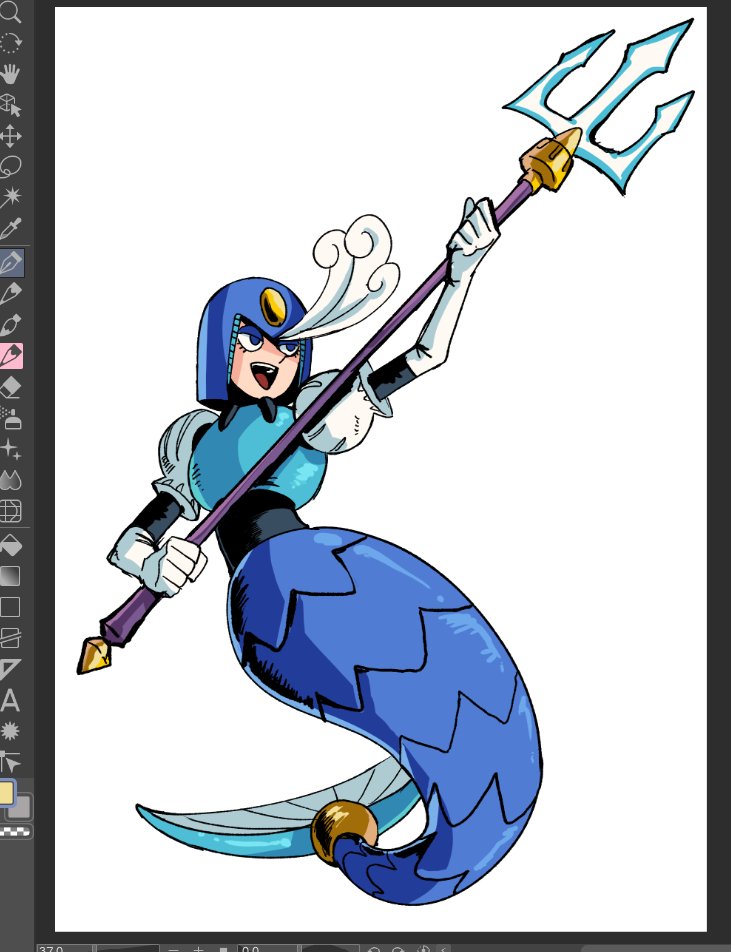The height and width of the screenshot is (952, 731).
Task: Select the Fill bucket tool
Action: (10, 545)
